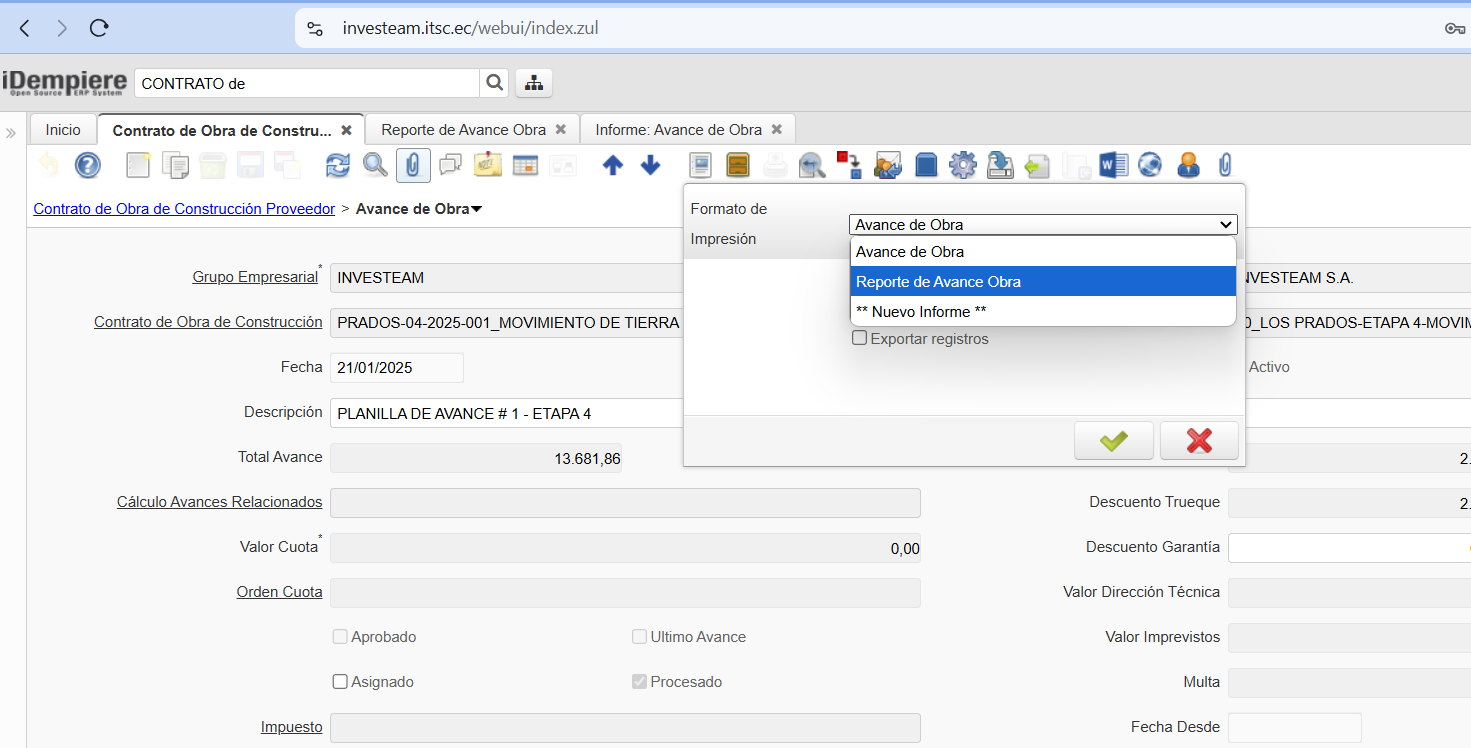The width and height of the screenshot is (1471, 748).
Task: Click the Descripción input field
Action: (x=506, y=413)
